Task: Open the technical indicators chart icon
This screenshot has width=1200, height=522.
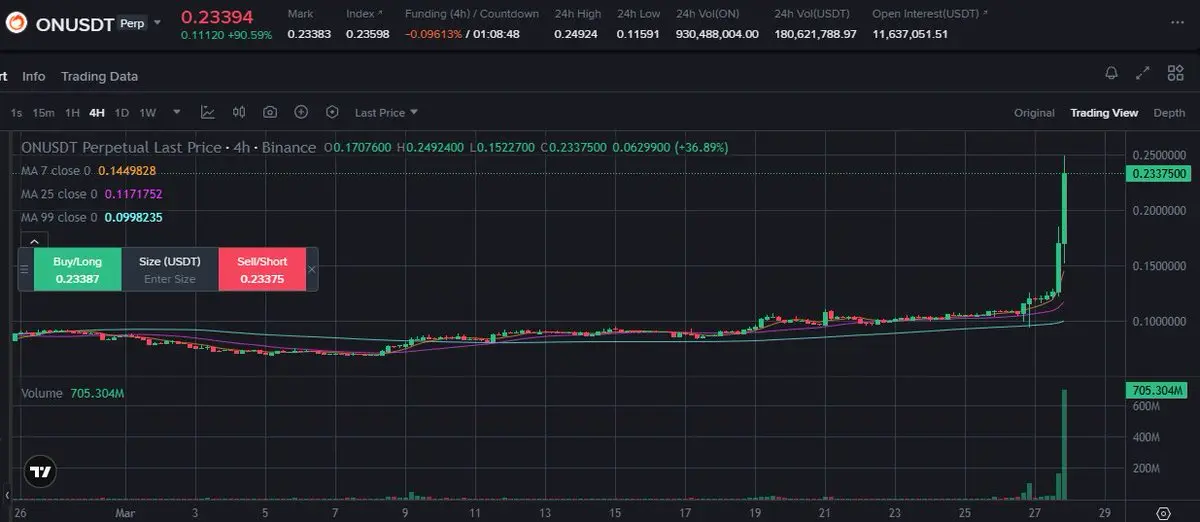Action: coord(207,112)
